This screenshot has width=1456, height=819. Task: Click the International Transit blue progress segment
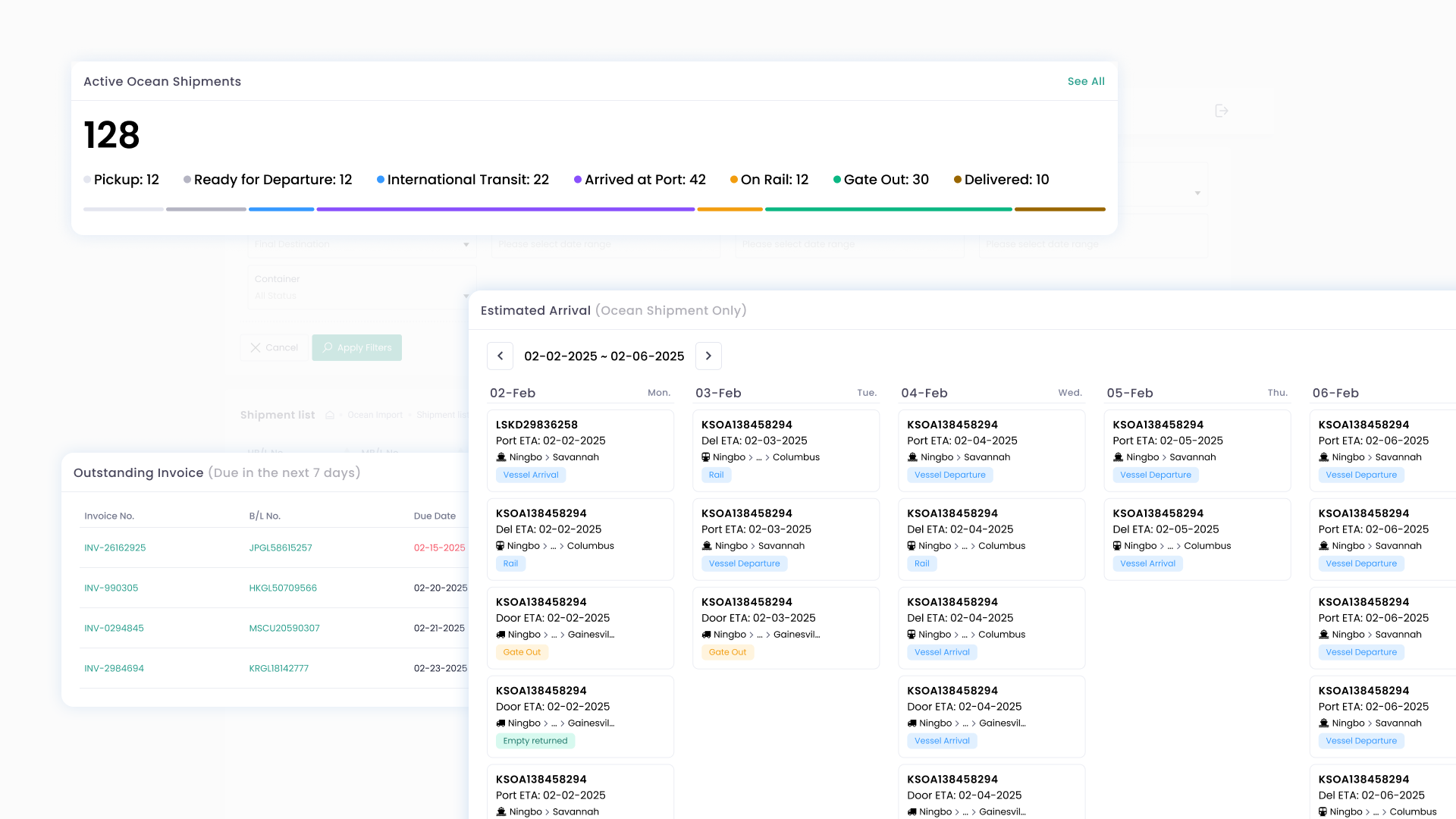[281, 209]
